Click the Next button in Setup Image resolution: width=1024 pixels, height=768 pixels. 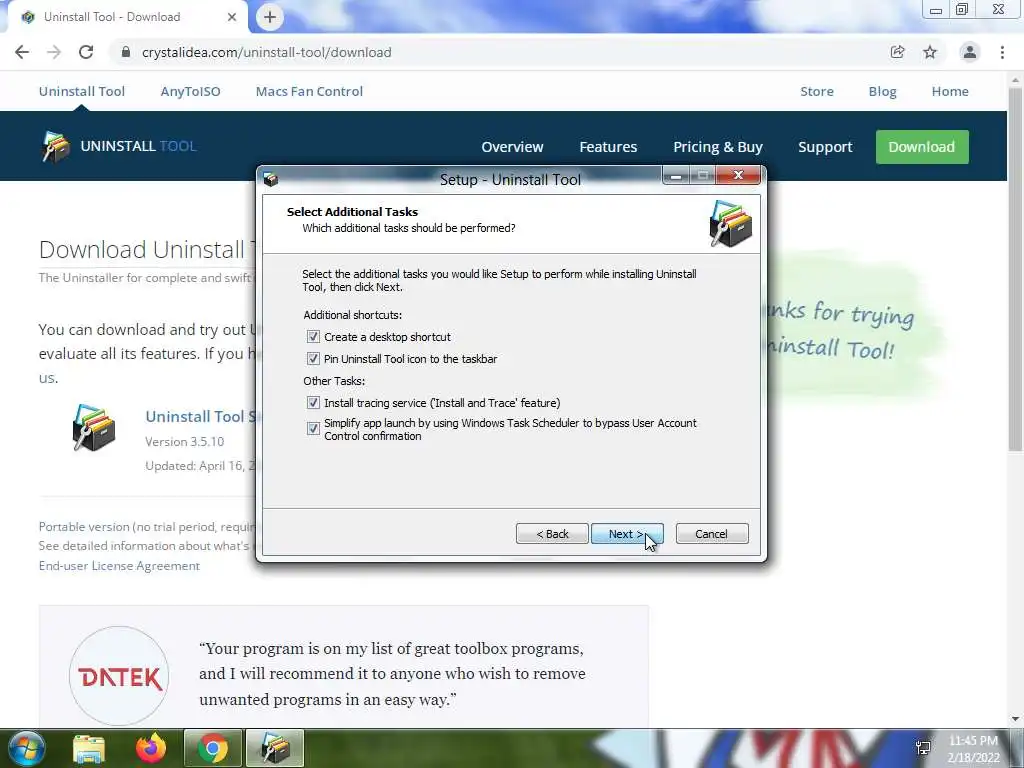coord(627,534)
